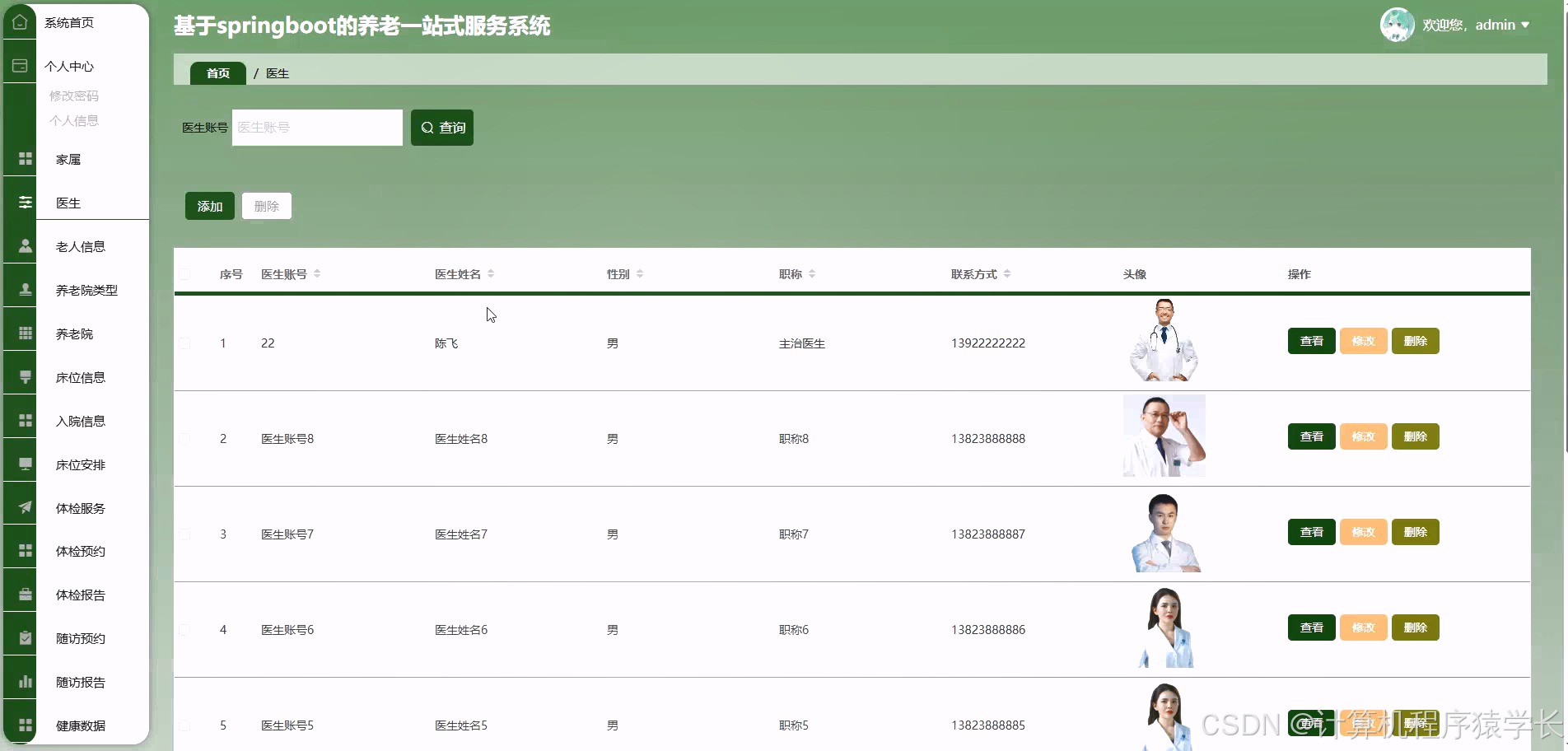Click the 删除 batch delete button
This screenshot has height=751, width=1568.
click(x=267, y=206)
